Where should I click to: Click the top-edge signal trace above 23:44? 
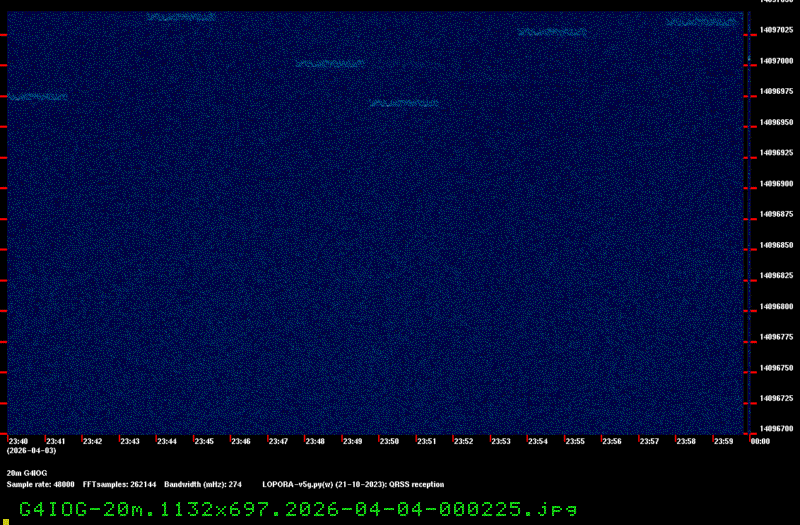[x=181, y=17]
